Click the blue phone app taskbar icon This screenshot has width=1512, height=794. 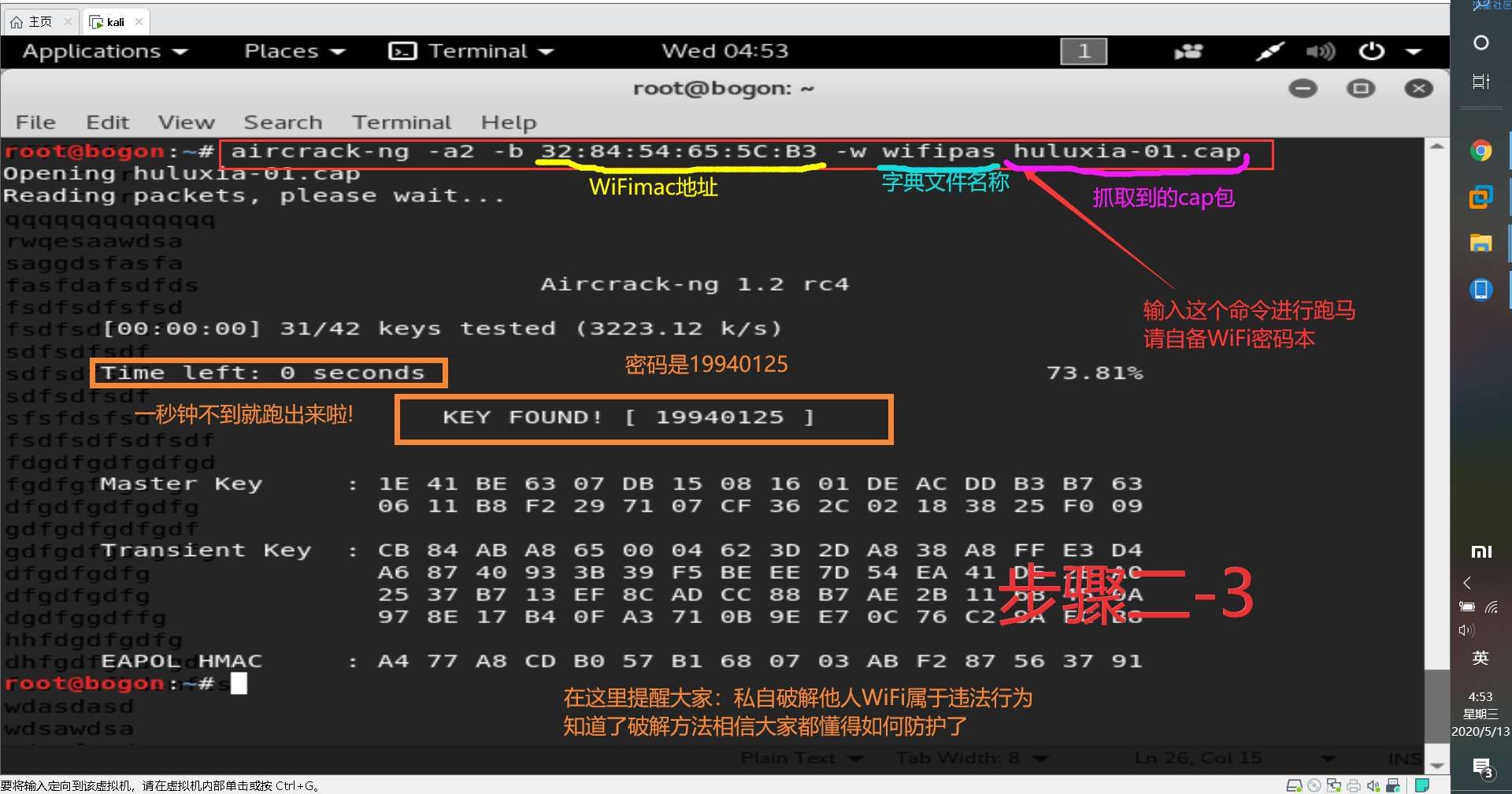[x=1481, y=289]
